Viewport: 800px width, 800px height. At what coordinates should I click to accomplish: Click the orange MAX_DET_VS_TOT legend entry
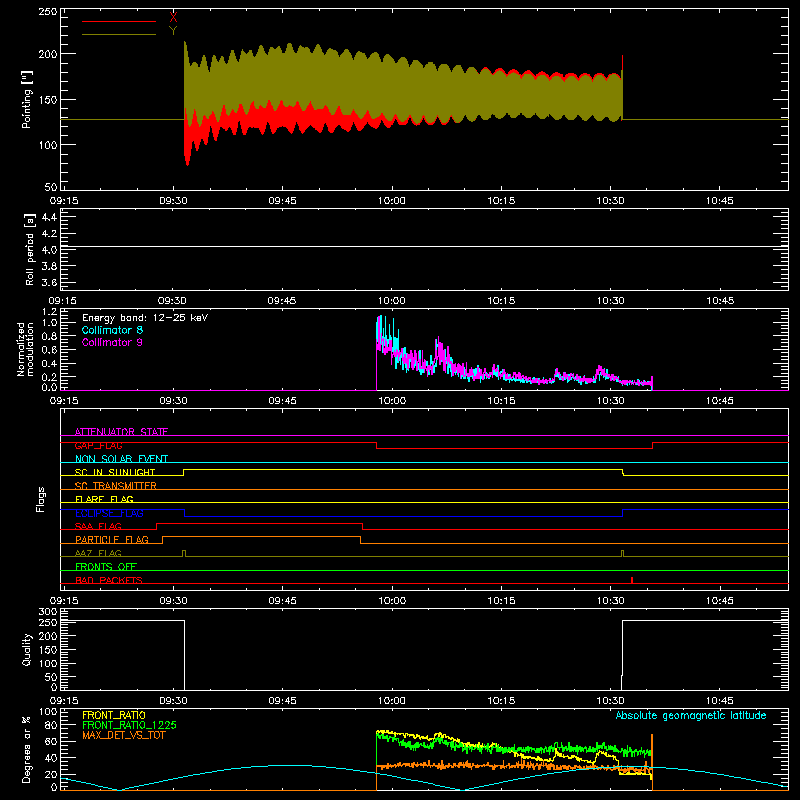124,735
